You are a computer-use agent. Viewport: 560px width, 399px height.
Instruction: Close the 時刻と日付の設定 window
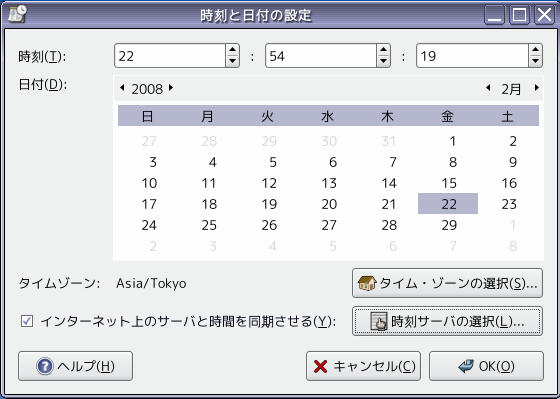point(544,15)
